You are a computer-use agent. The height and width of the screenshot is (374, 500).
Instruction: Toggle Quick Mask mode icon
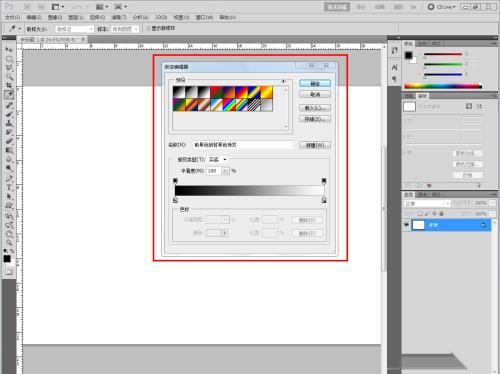(x=9, y=272)
